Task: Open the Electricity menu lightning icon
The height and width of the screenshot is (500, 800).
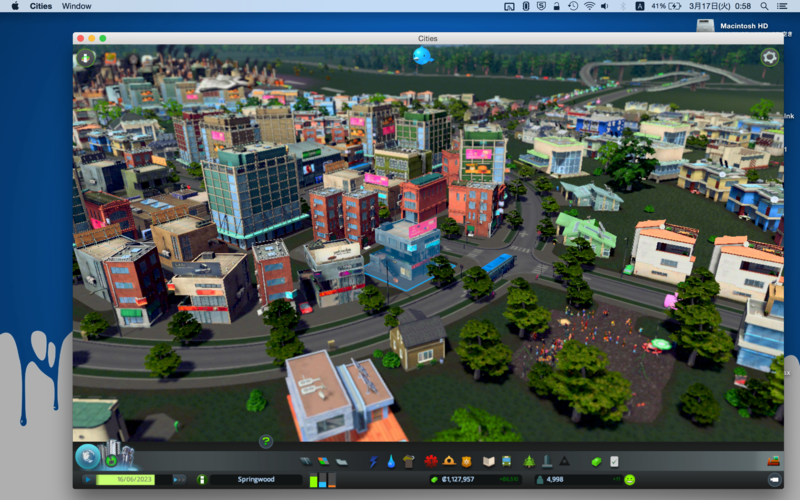Action: (373, 462)
